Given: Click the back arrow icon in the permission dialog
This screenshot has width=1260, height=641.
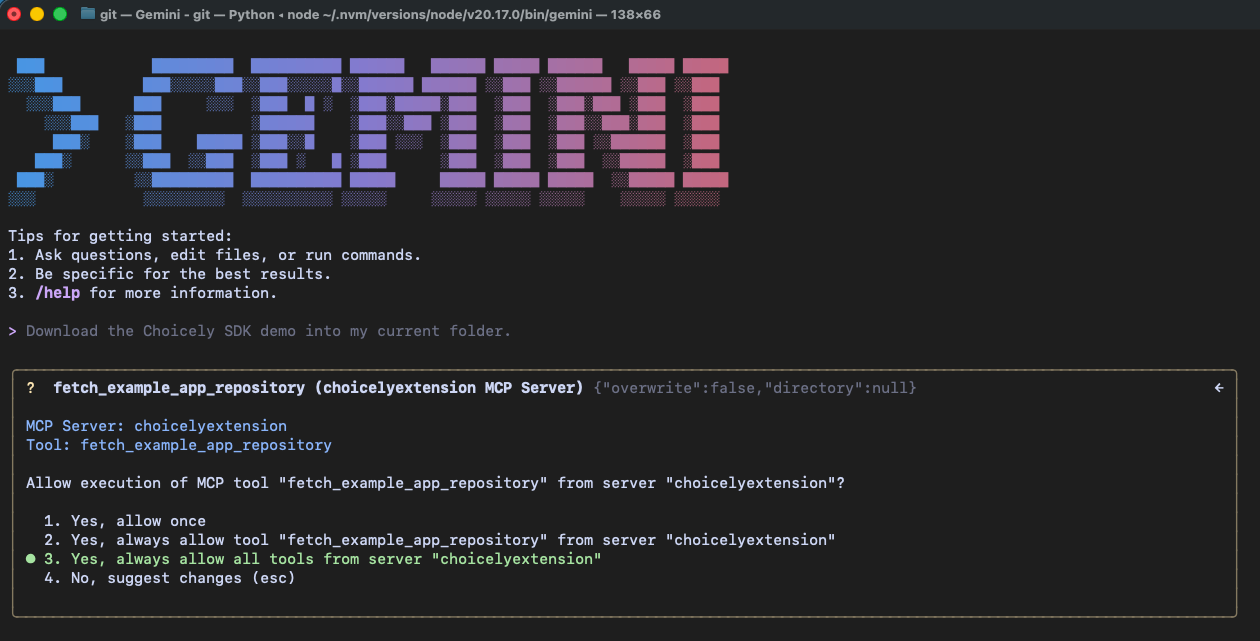Looking at the screenshot, I should point(1218,387).
